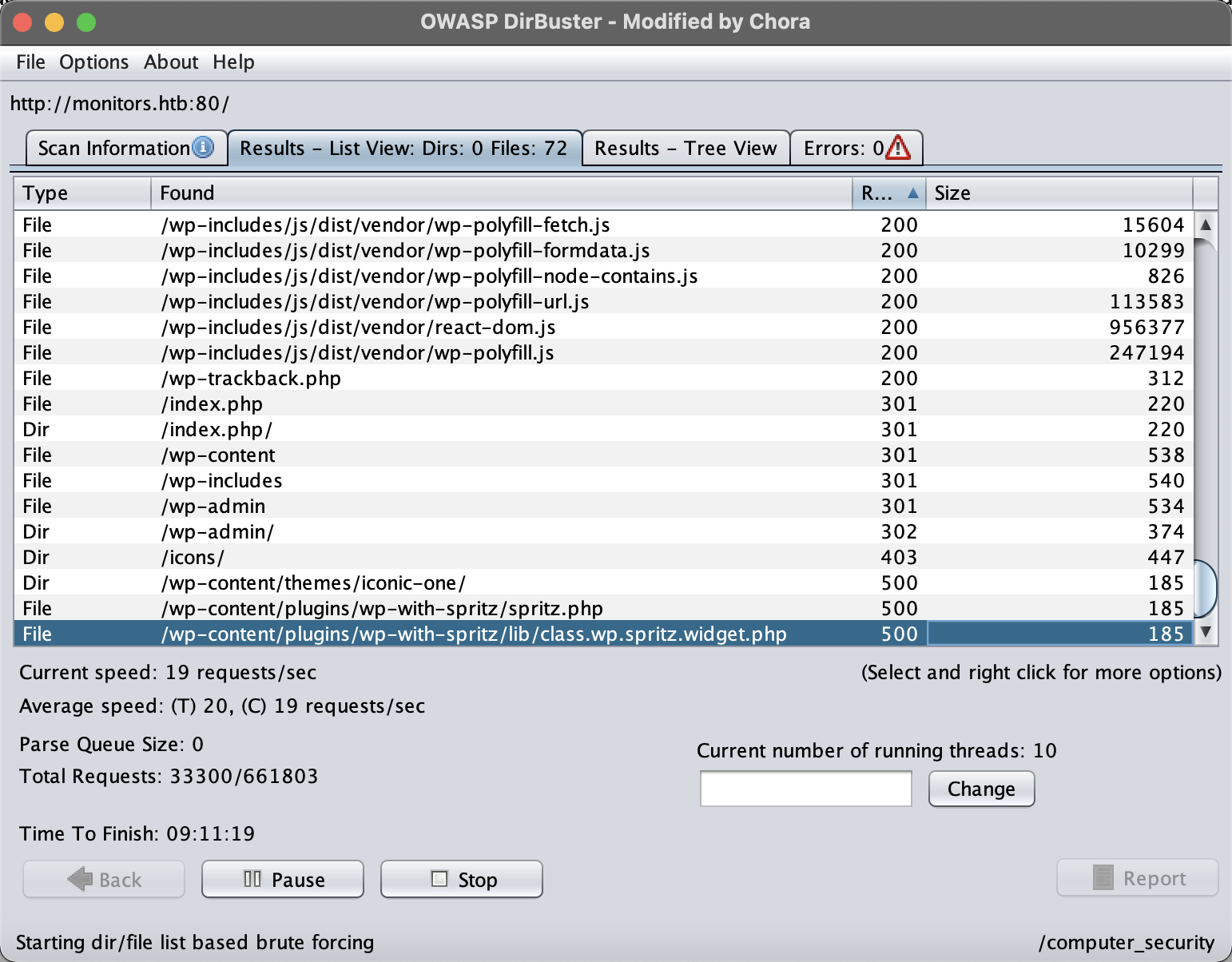Screen dimensions: 1232x962
Task: Click the results list scrollbar thumb
Action: [x=1205, y=589]
